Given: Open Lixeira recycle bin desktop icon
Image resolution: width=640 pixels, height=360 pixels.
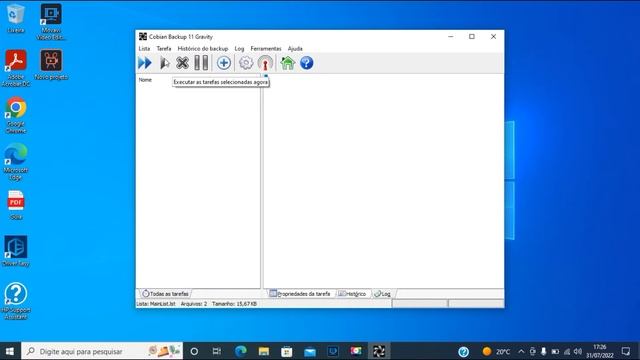Looking at the screenshot, I should [16, 18].
